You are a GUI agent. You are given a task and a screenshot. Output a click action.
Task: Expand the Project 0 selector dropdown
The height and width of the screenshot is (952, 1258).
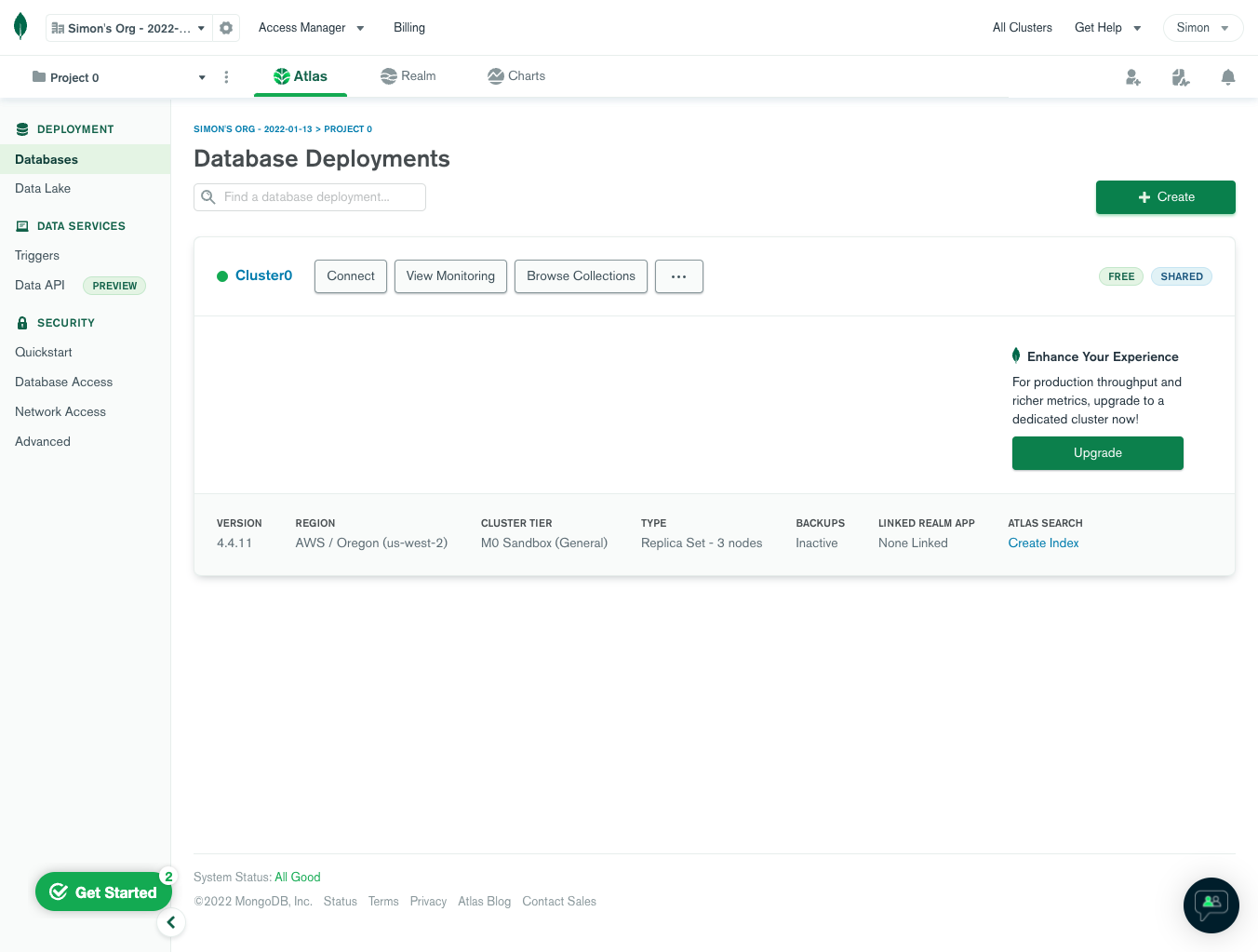(118, 77)
